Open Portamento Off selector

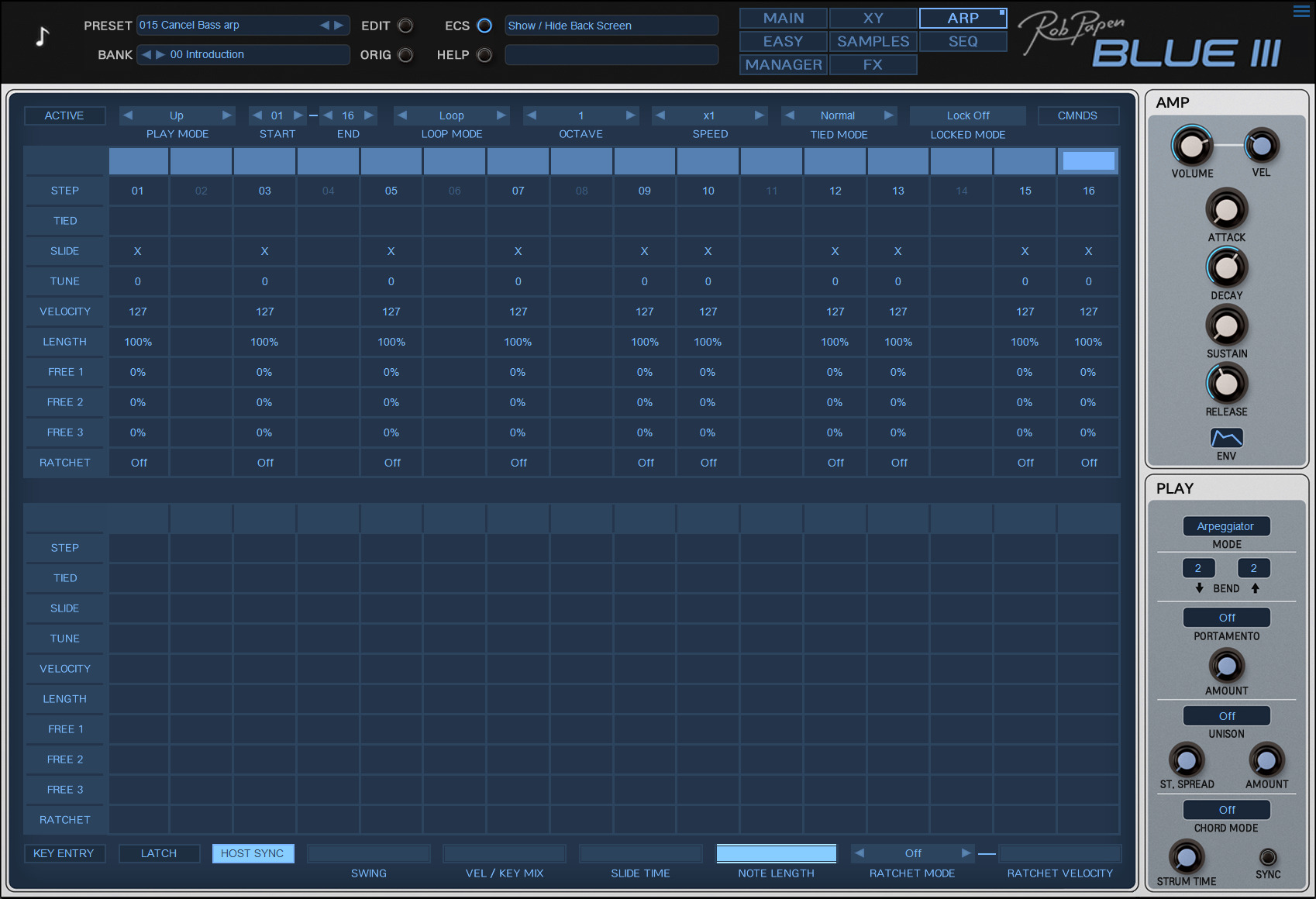click(1226, 618)
